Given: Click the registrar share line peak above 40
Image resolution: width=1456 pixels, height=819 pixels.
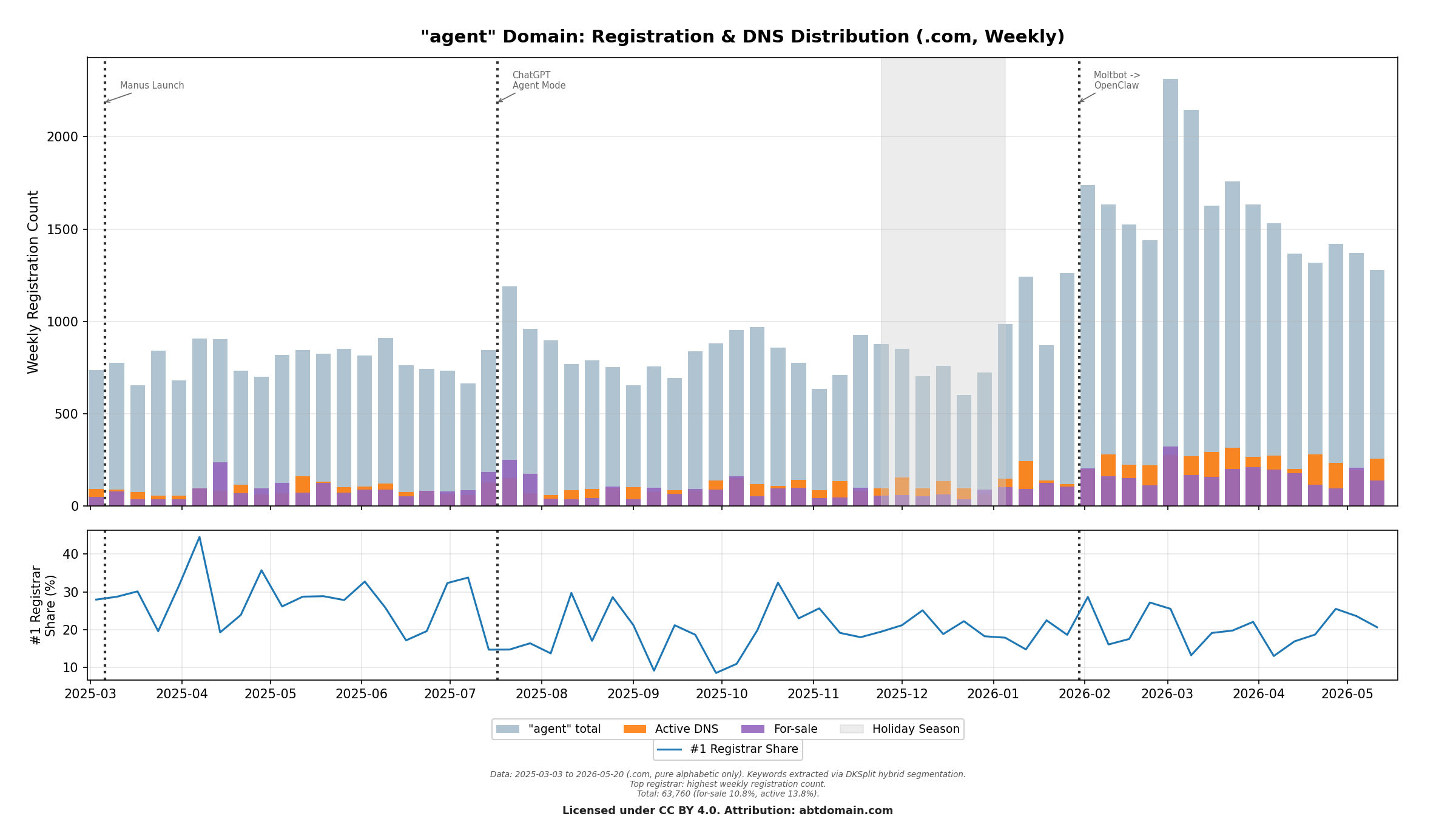Looking at the screenshot, I should coord(199,538).
